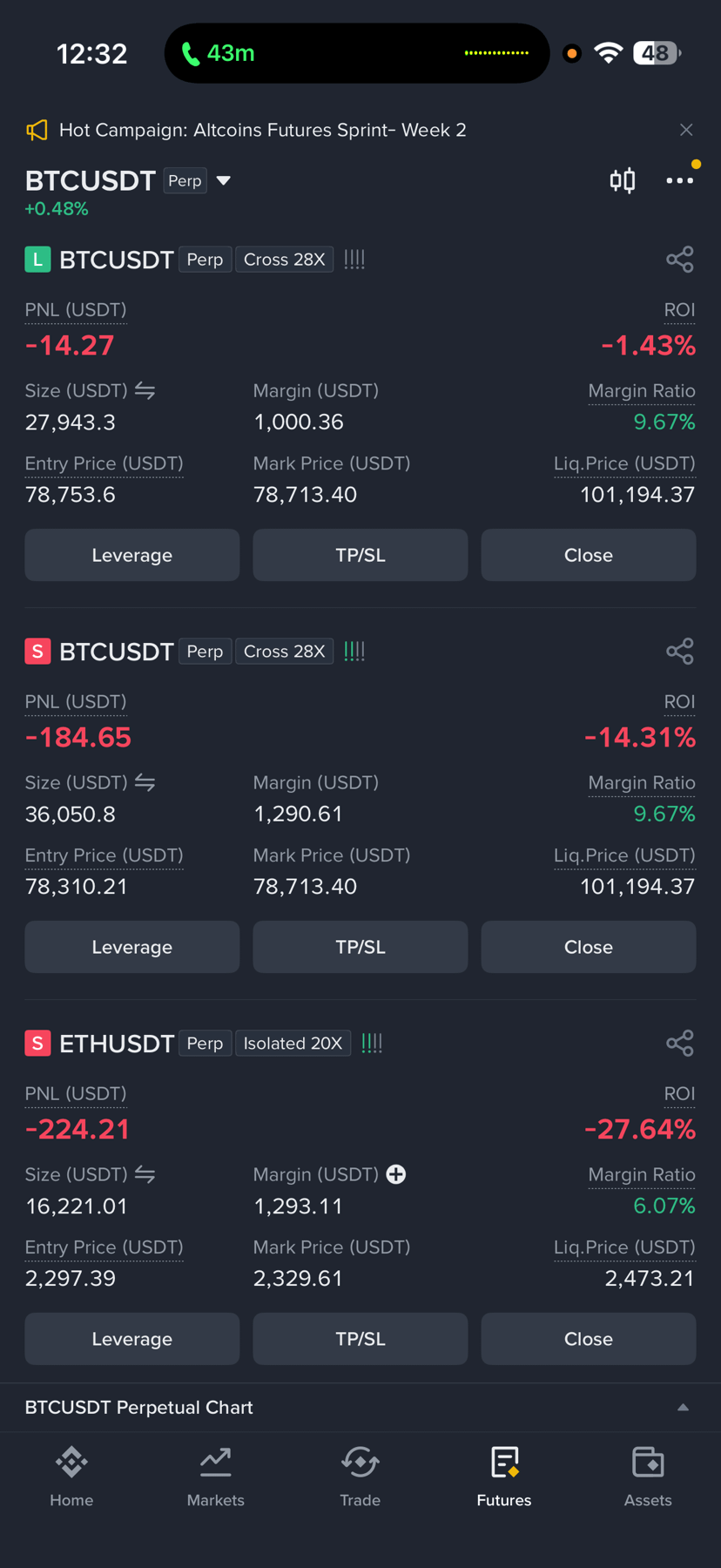Open the candlestick chart icon
The width and height of the screenshot is (721, 1568).
click(623, 180)
